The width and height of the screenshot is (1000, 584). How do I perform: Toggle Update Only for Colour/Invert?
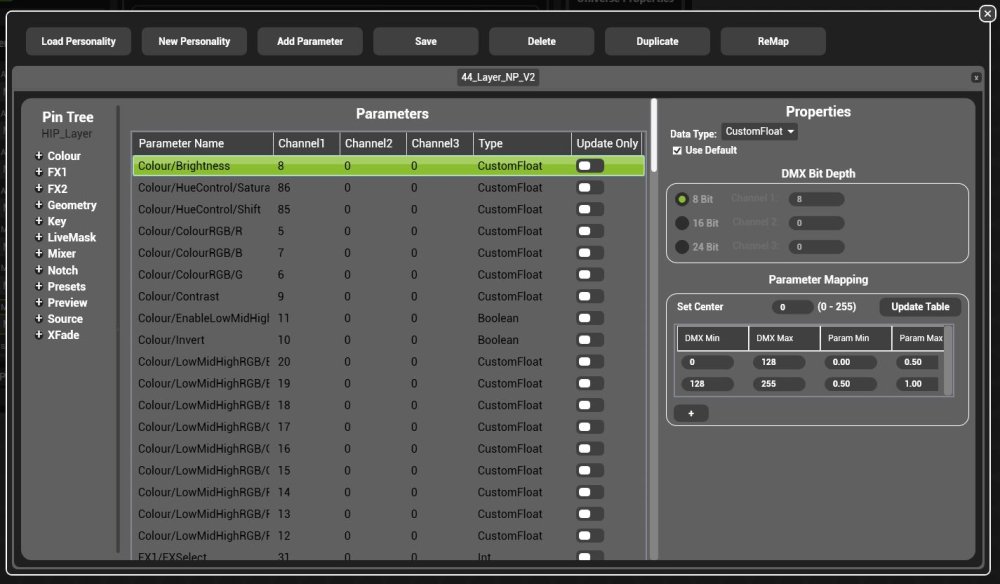[590, 340]
